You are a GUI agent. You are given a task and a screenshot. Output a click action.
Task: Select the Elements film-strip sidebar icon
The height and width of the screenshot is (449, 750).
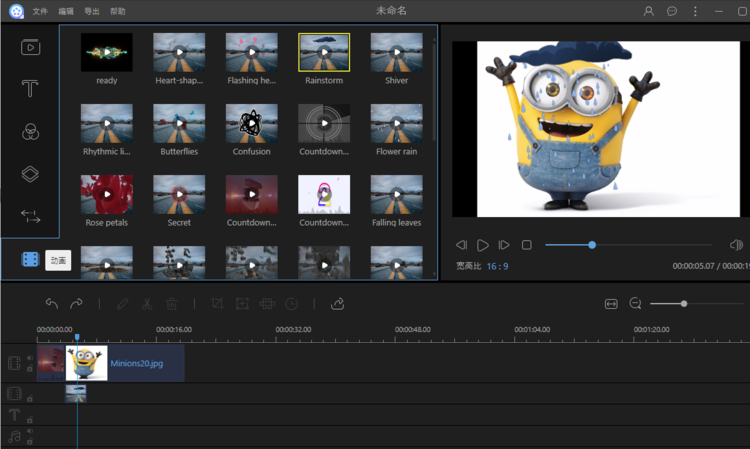(x=30, y=259)
